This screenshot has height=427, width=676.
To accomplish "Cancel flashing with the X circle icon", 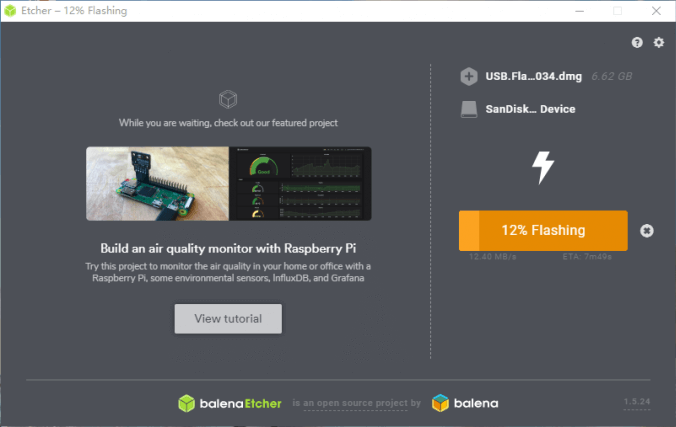I will [x=646, y=231].
